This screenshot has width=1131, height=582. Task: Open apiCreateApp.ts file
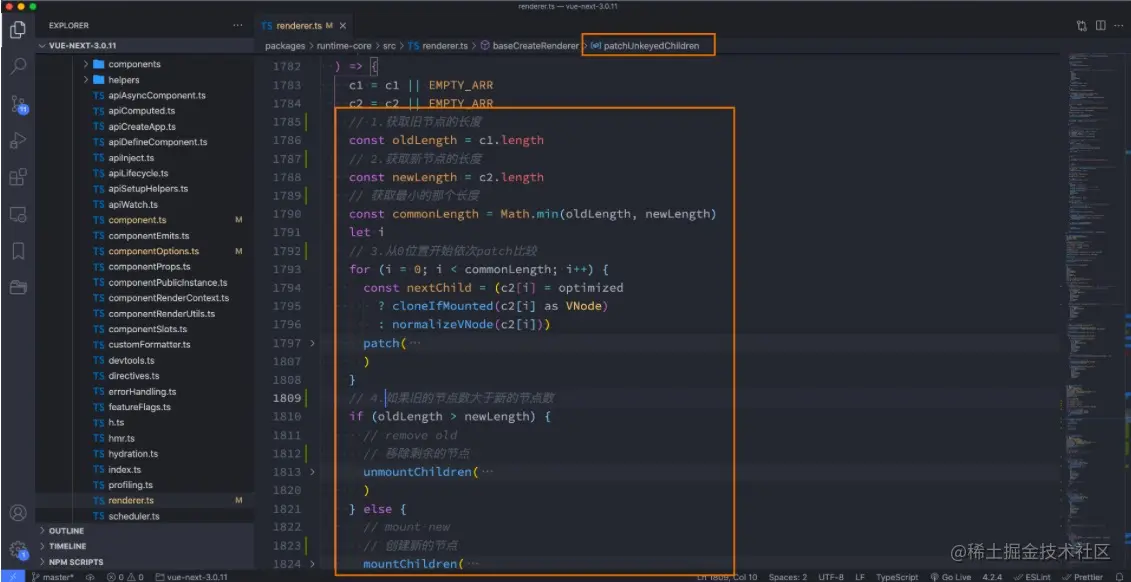pyautogui.click(x=142, y=126)
